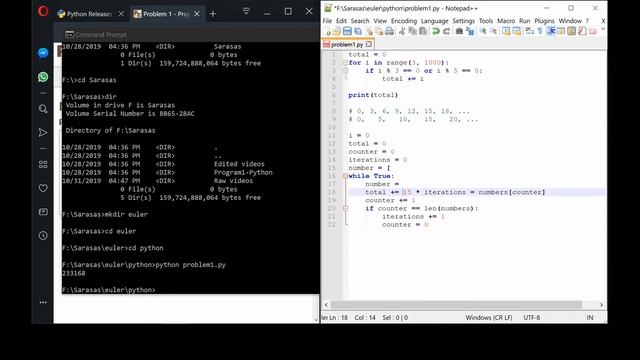Click the Define Your Language toolbar icon
Image resolution: width=640 pixels, height=360 pixels.
(561, 31)
